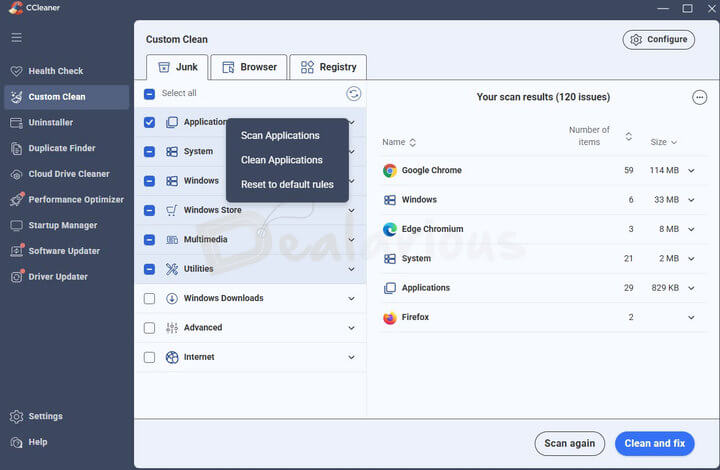Open Performance Optimizer
This screenshot has width=720, height=470.
[x=67, y=200]
